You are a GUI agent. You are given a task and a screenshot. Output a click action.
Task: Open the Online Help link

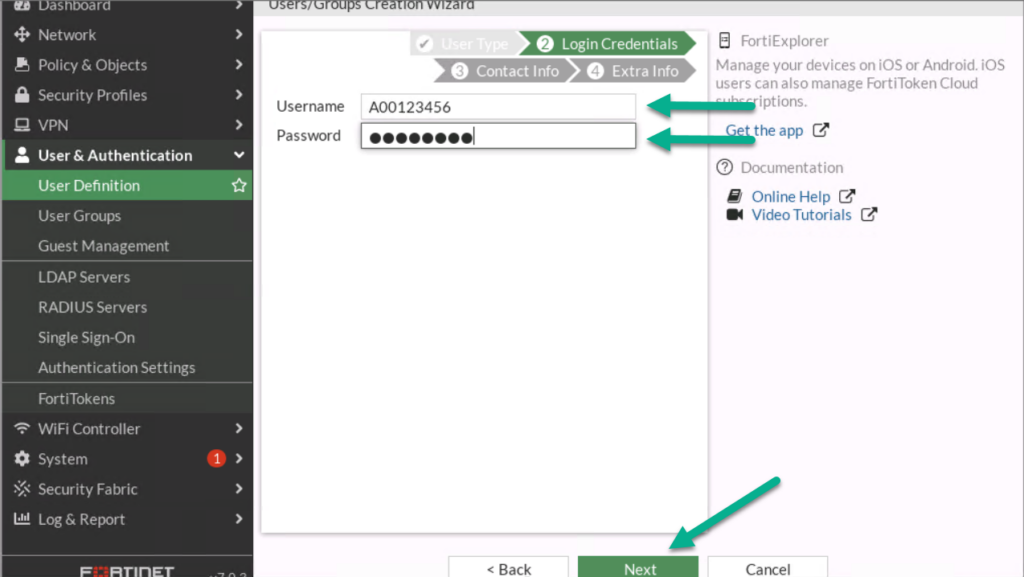791,196
